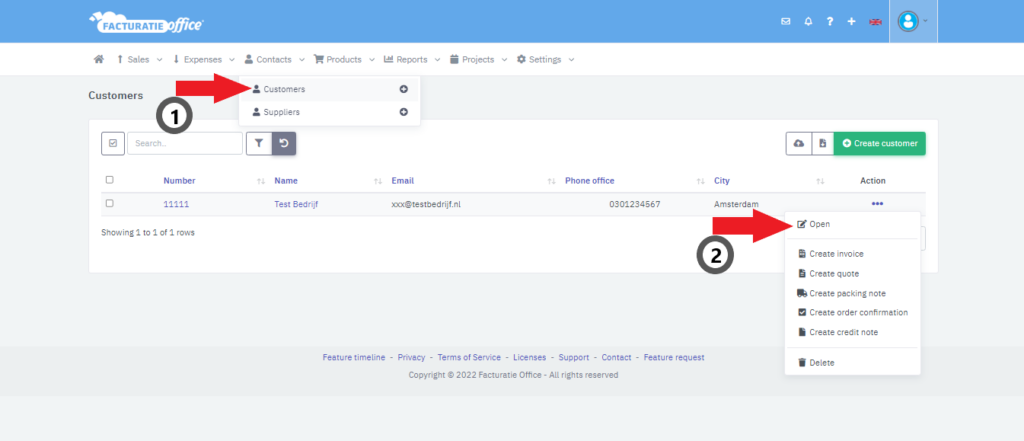
Task: Expand the Reports menu
Action: (x=411, y=59)
